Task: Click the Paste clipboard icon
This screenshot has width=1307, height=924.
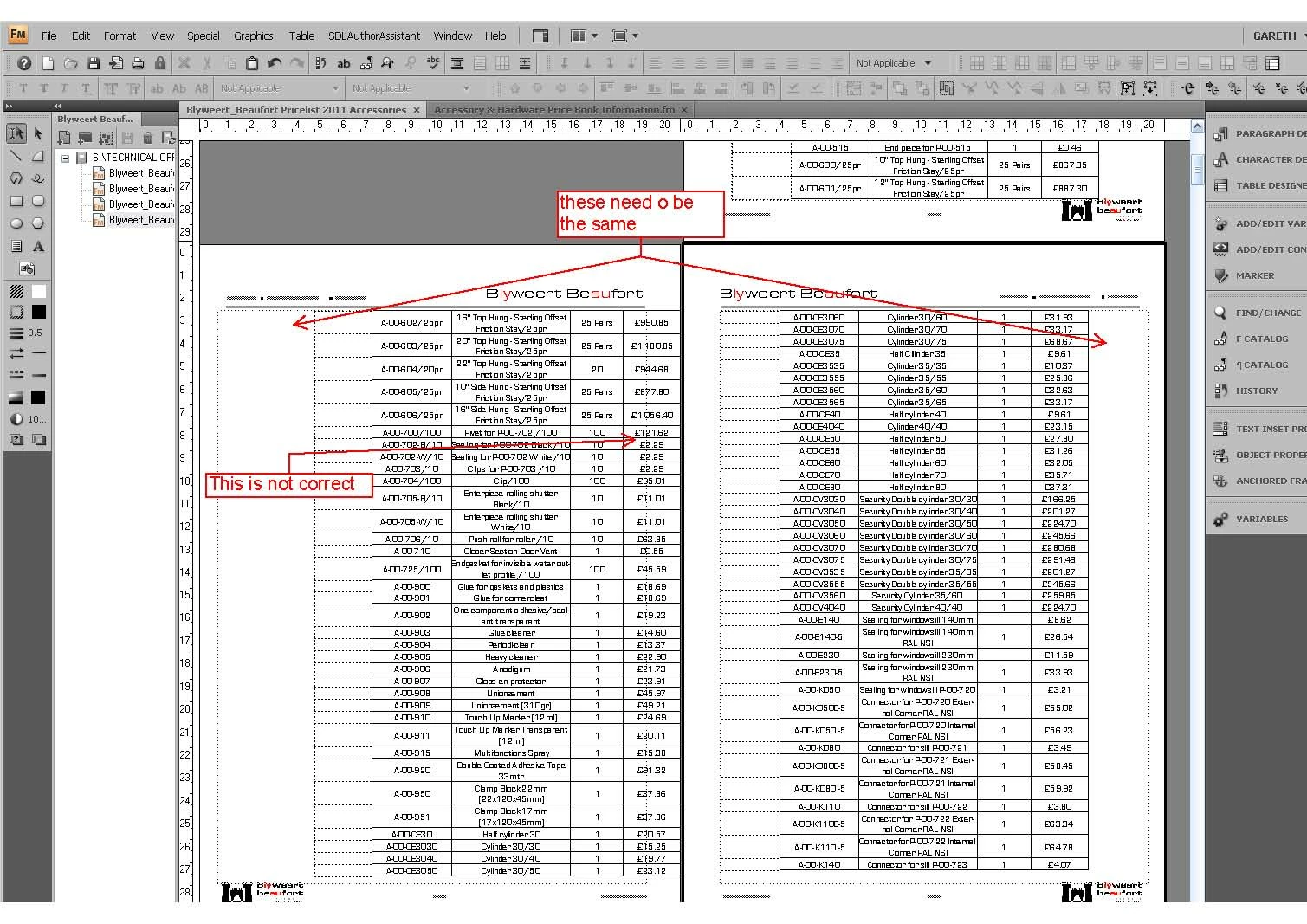Action: [x=252, y=63]
